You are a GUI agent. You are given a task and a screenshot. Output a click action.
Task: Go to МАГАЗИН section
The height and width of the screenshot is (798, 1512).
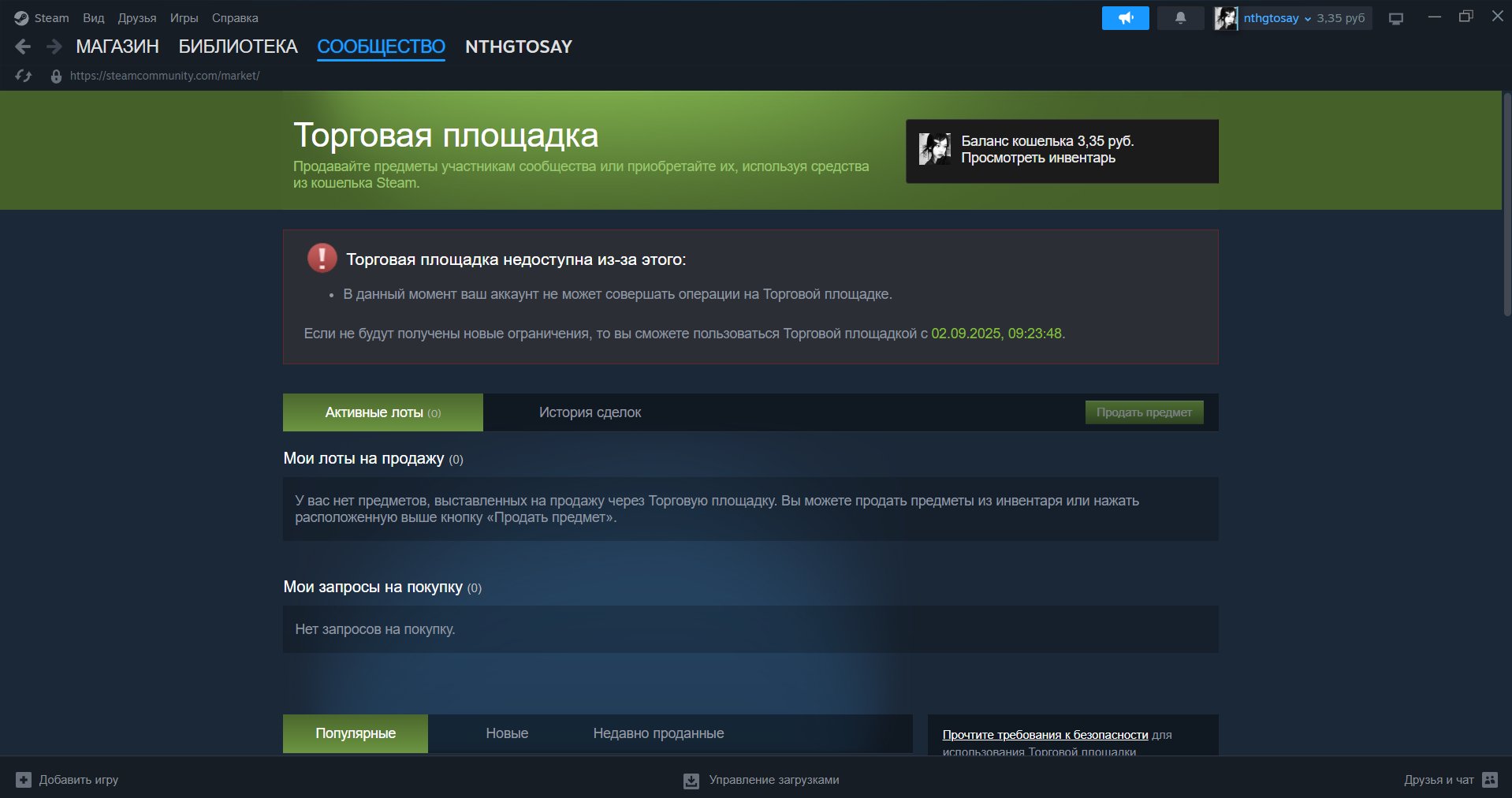(117, 47)
